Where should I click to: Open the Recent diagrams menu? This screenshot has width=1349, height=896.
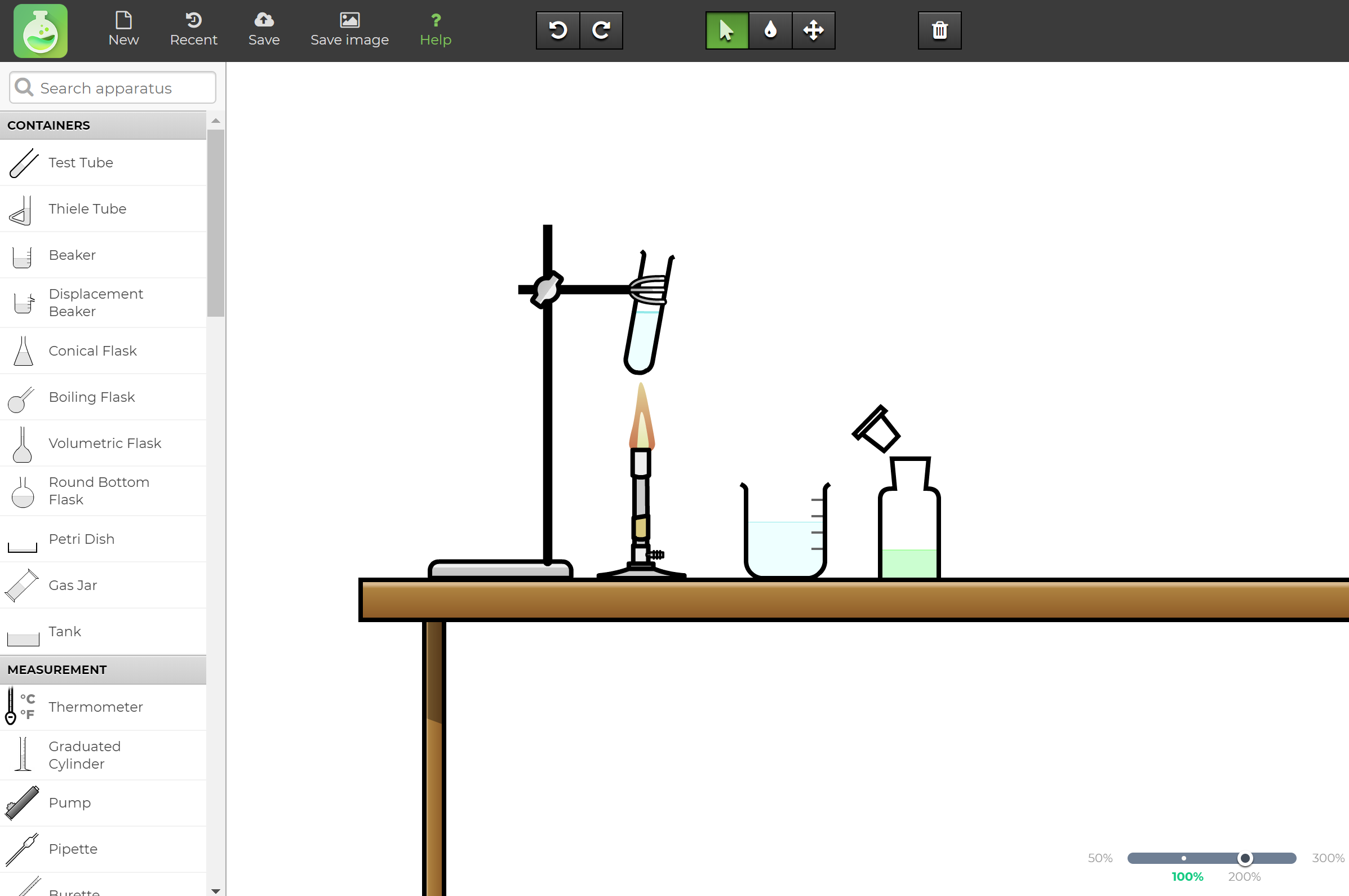[194, 29]
